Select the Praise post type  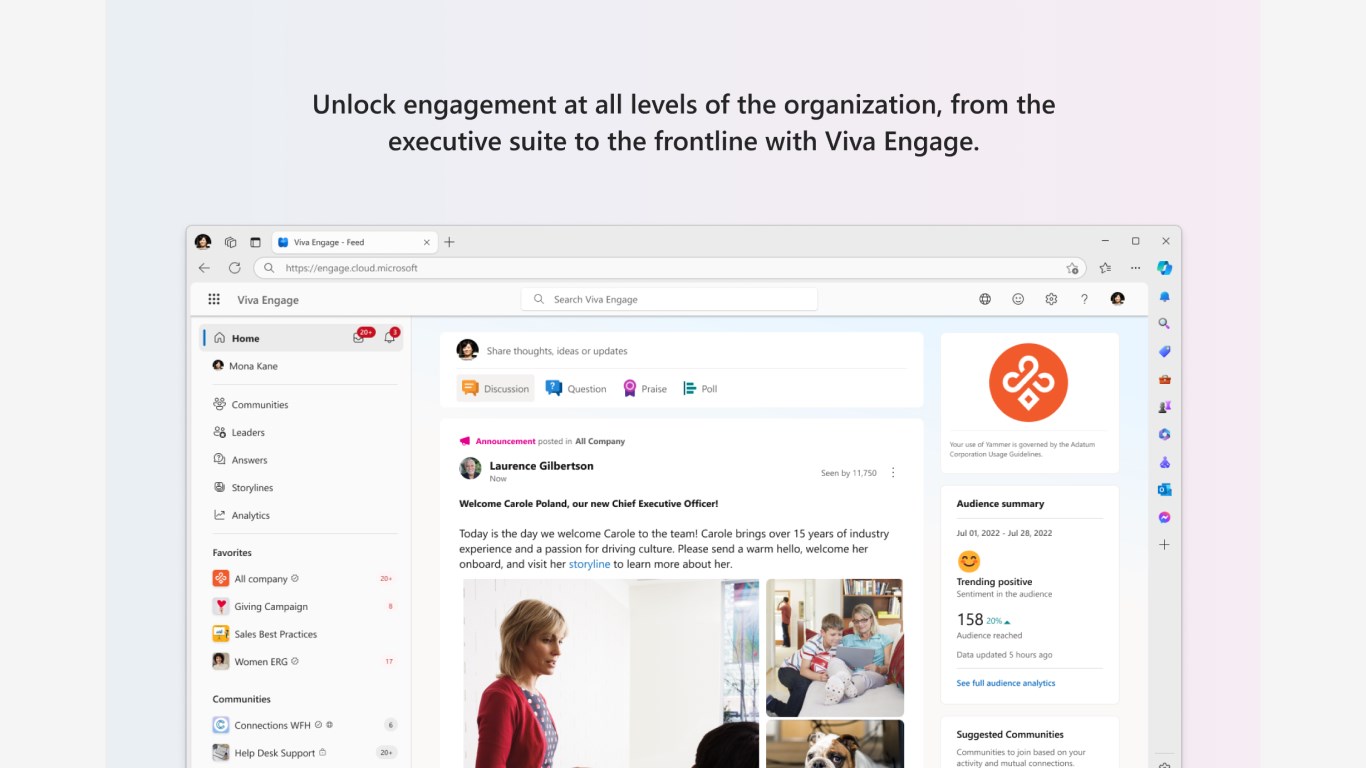[645, 388]
